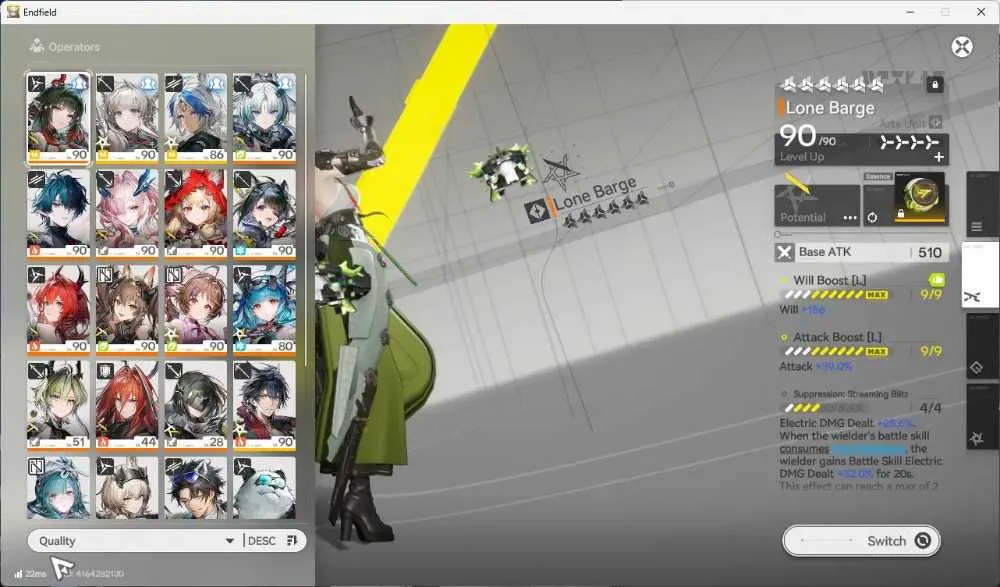The width and height of the screenshot is (1000, 587).
Task: Click the plus icon in the Level Up bar
Action: coord(939,157)
